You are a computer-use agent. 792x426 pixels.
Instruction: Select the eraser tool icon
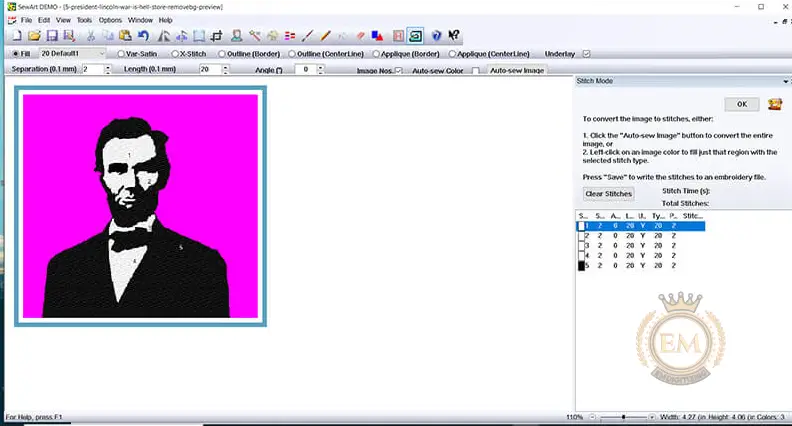pyautogui.click(x=360, y=36)
